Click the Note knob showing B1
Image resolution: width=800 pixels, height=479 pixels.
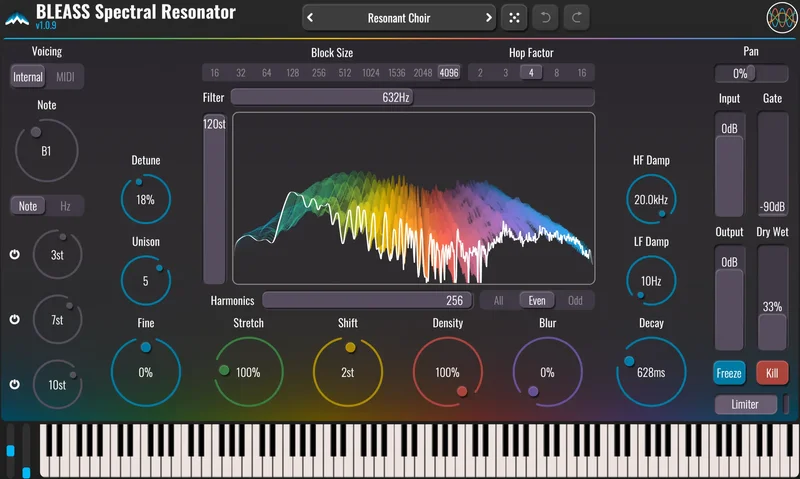click(x=46, y=150)
